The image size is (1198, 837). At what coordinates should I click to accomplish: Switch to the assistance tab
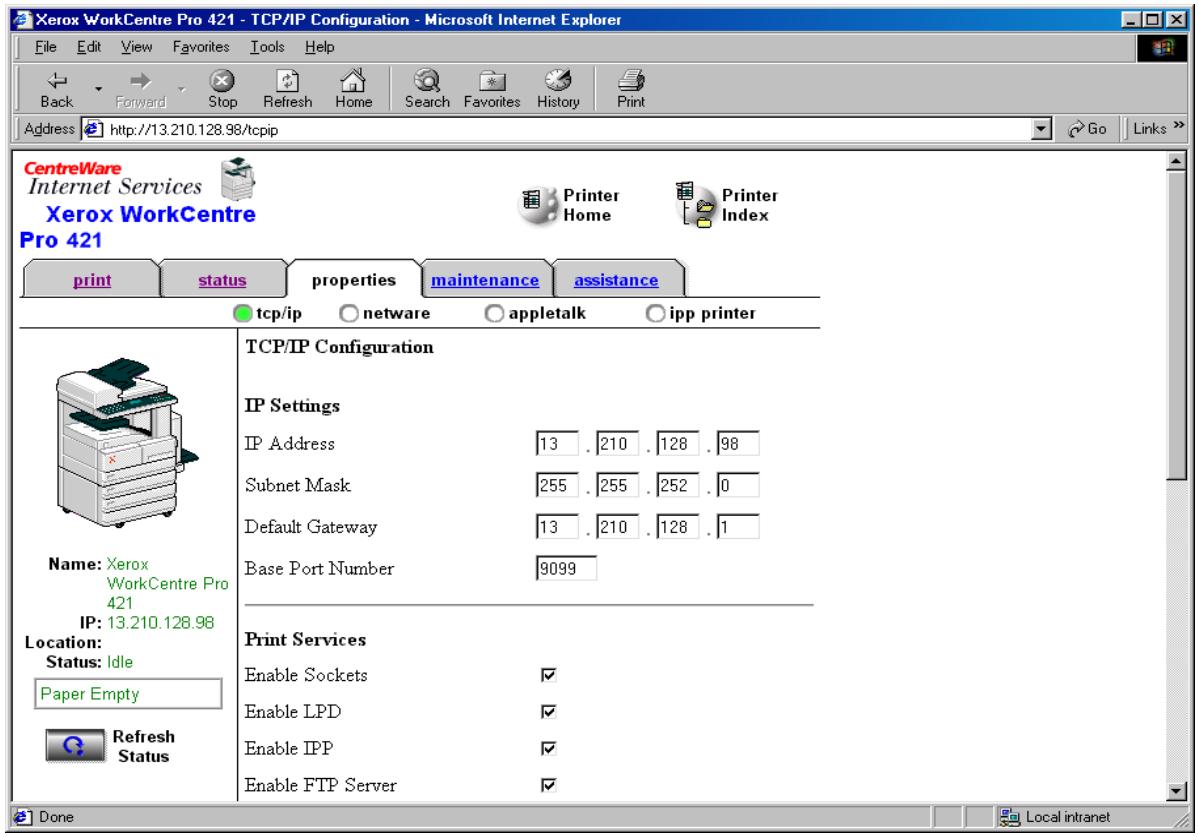point(616,280)
